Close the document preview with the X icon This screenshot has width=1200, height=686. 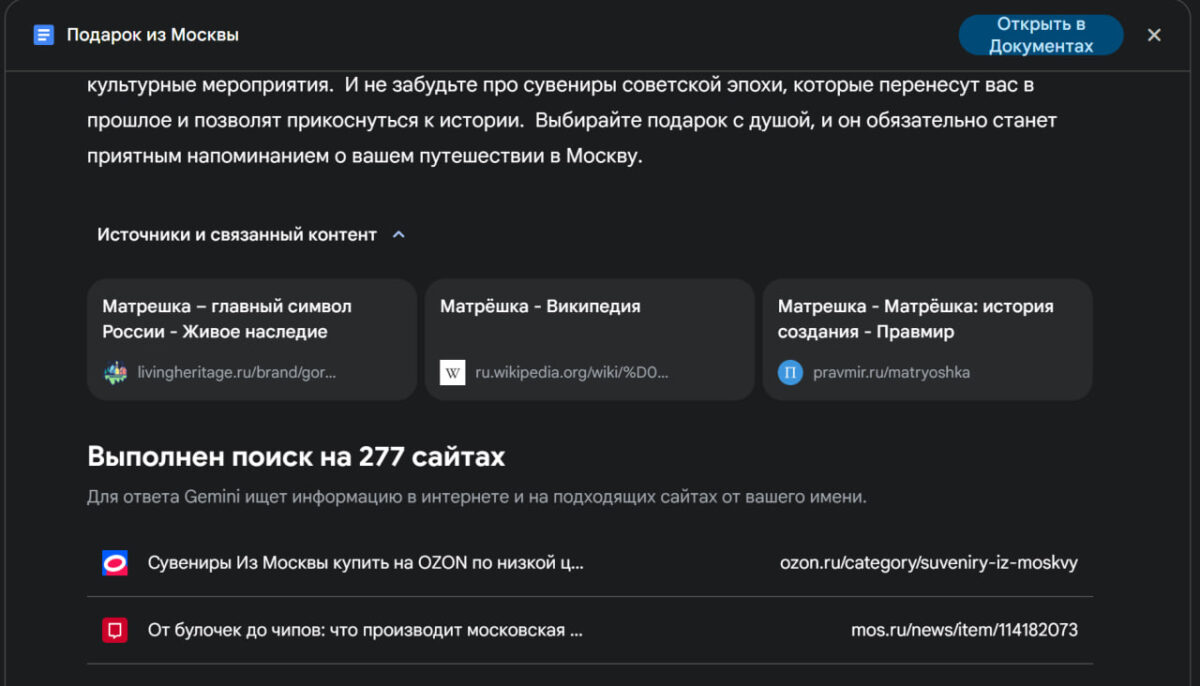[x=1154, y=35]
